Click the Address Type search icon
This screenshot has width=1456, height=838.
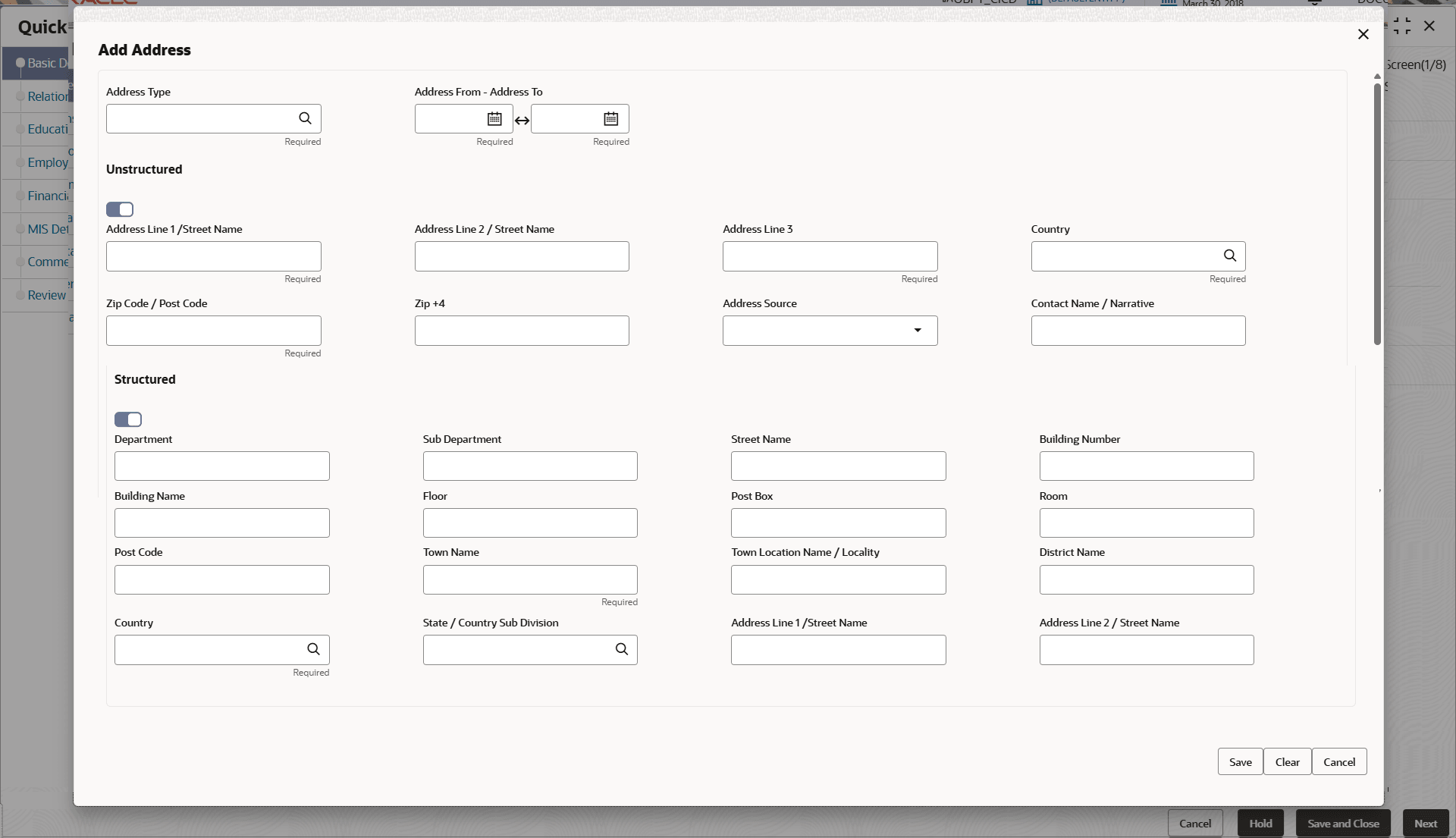click(x=305, y=118)
